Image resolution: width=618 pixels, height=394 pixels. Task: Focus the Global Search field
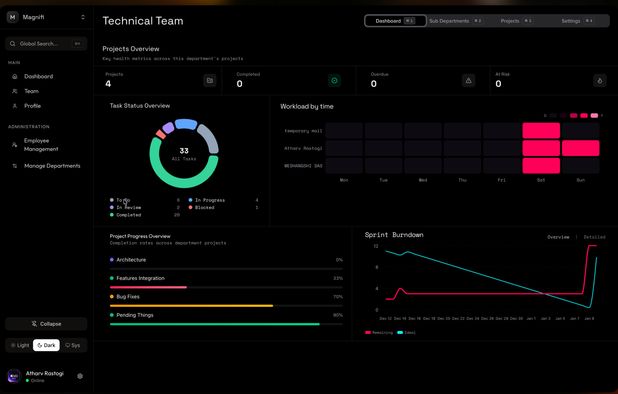pos(46,44)
